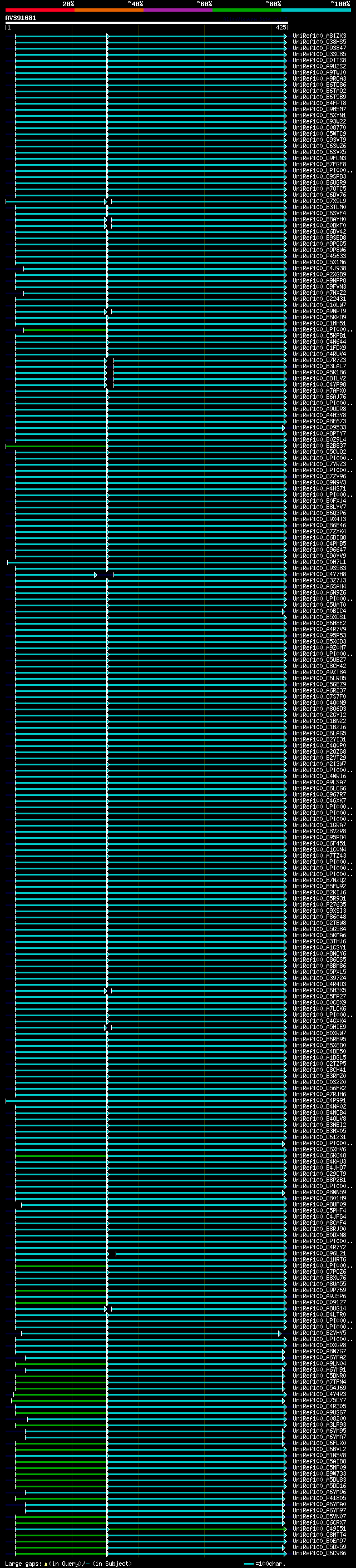Select the UniRef100_B6TD86 label
This screenshot has width=356, height=1568.
[x=319, y=85]
